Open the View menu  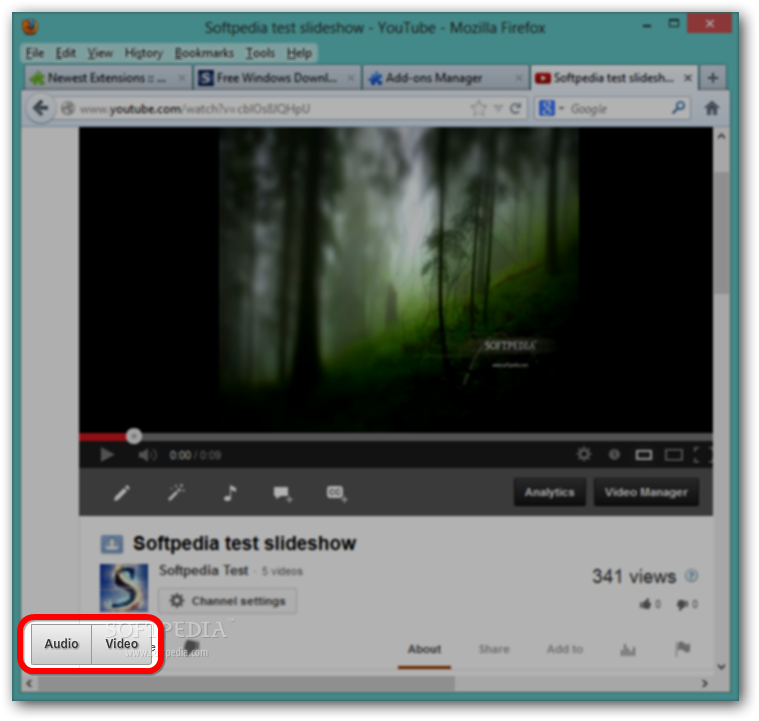coord(100,53)
